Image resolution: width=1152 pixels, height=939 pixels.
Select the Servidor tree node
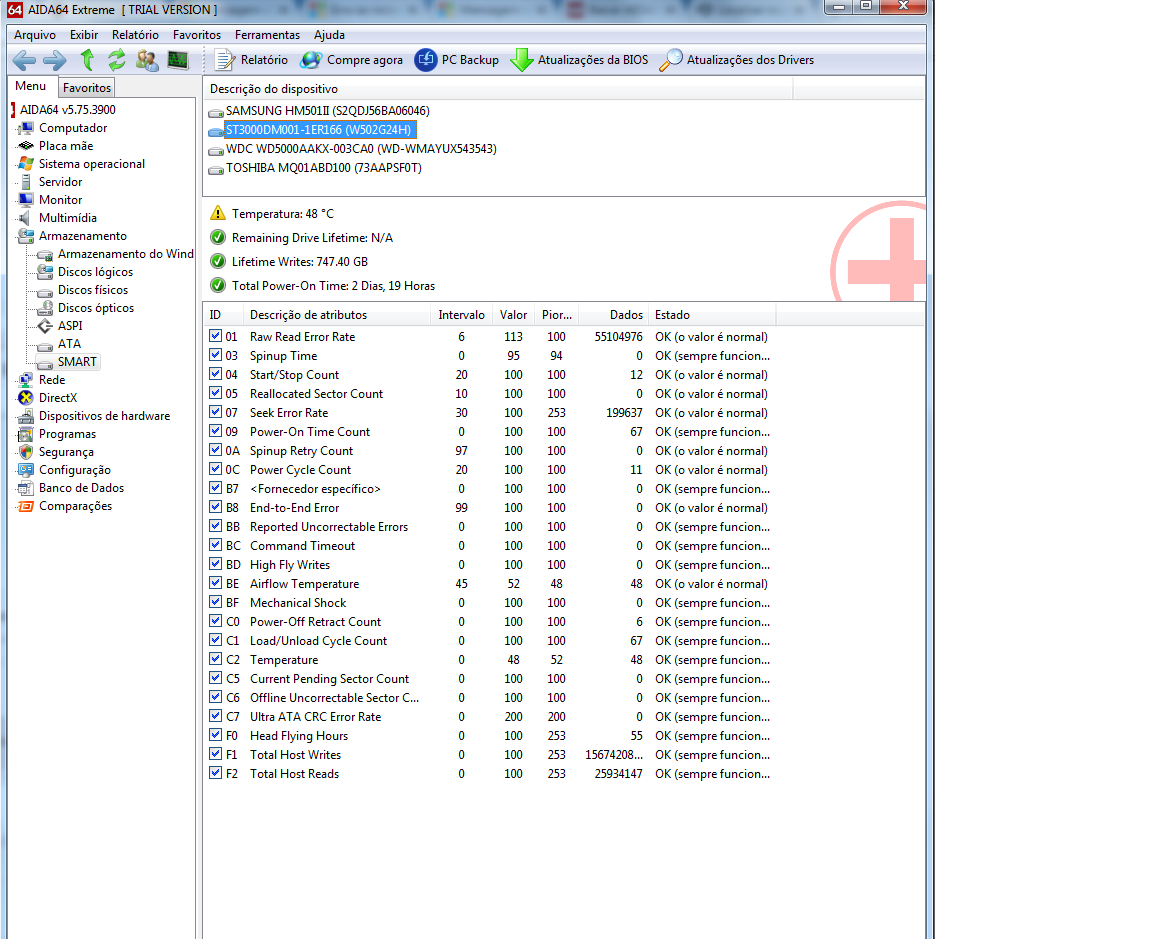(x=60, y=181)
